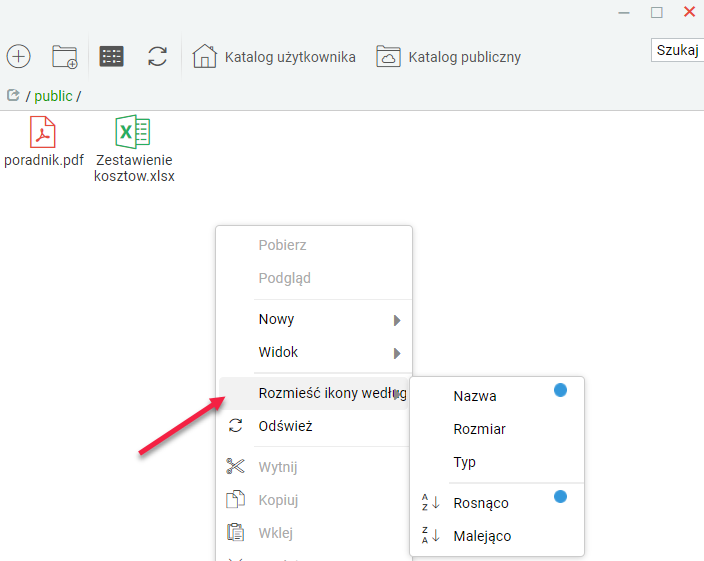This screenshot has height=561, width=704.
Task: Expand arrow next to Nowy
Action: pyautogui.click(x=397, y=320)
